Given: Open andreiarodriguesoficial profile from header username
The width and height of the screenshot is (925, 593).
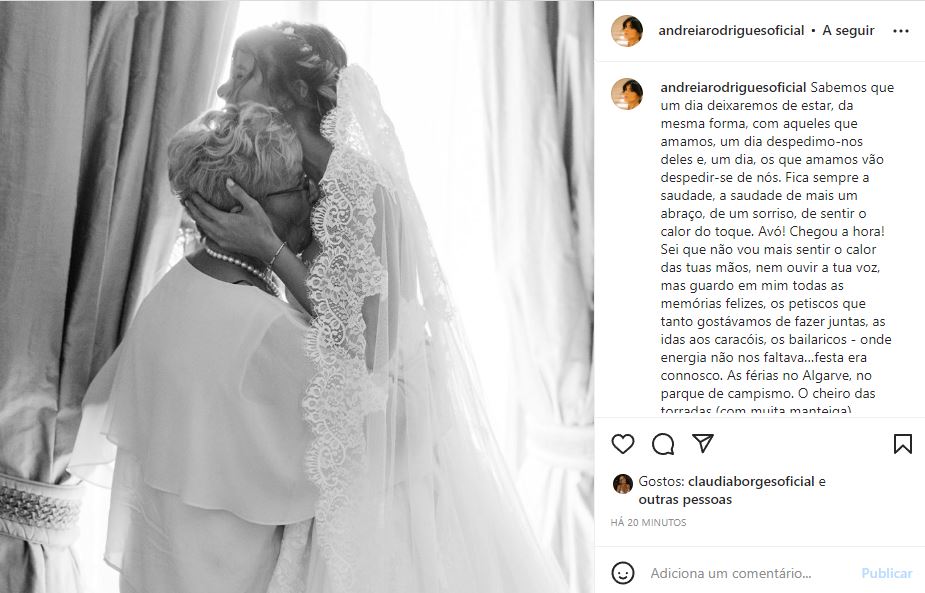Looking at the screenshot, I should pos(731,31).
